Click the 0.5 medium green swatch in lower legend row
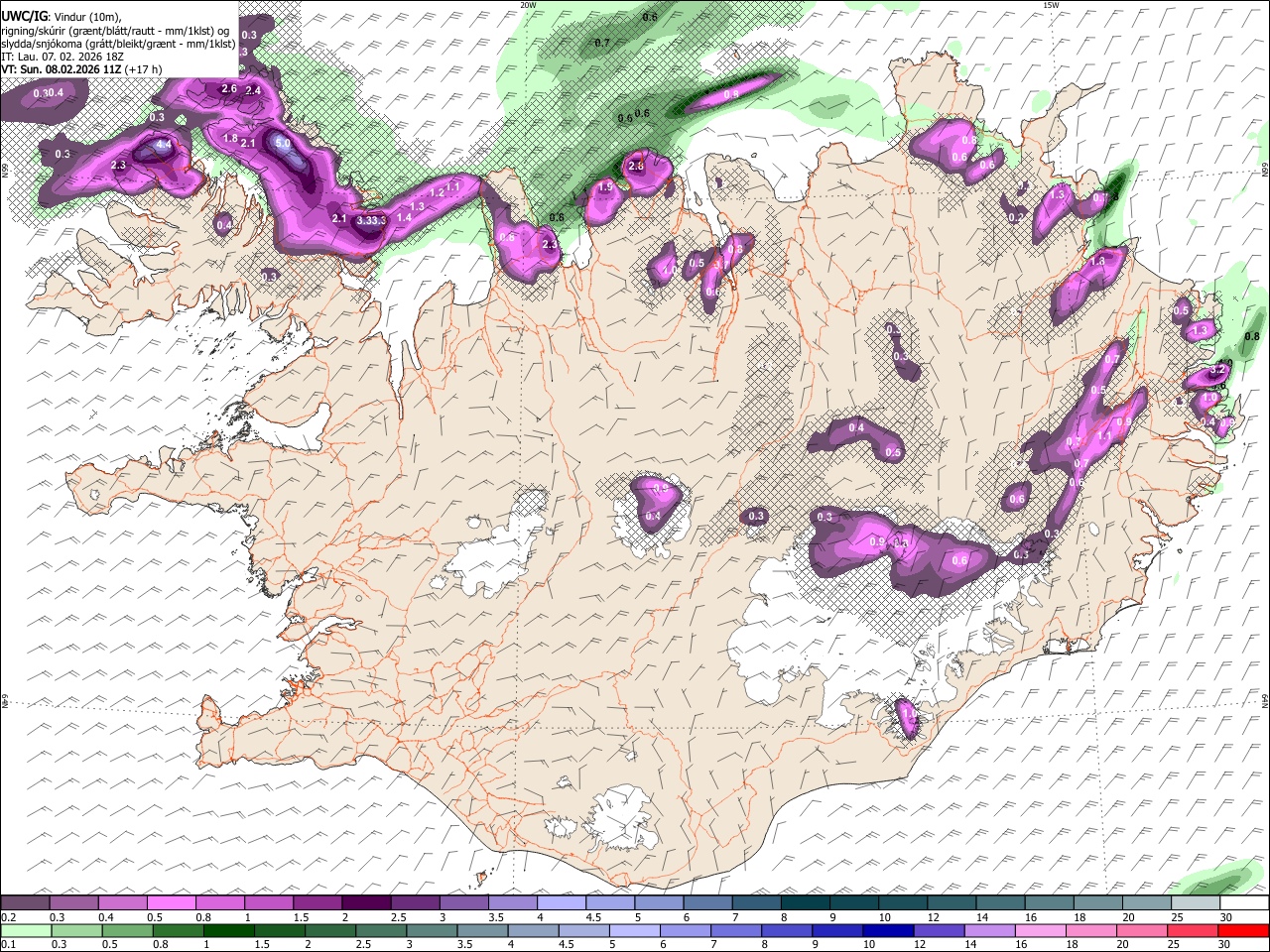Viewport: 1270px width, 952px height. [x=128, y=930]
